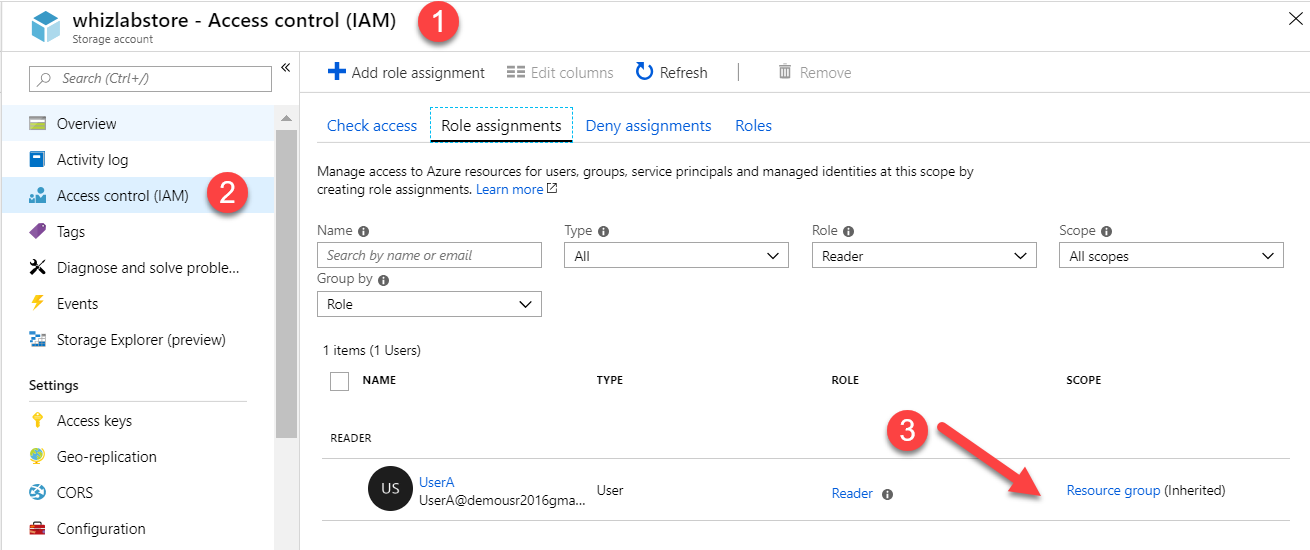1310x550 pixels.
Task: Open the Role dropdown showing Reader
Action: [924, 256]
